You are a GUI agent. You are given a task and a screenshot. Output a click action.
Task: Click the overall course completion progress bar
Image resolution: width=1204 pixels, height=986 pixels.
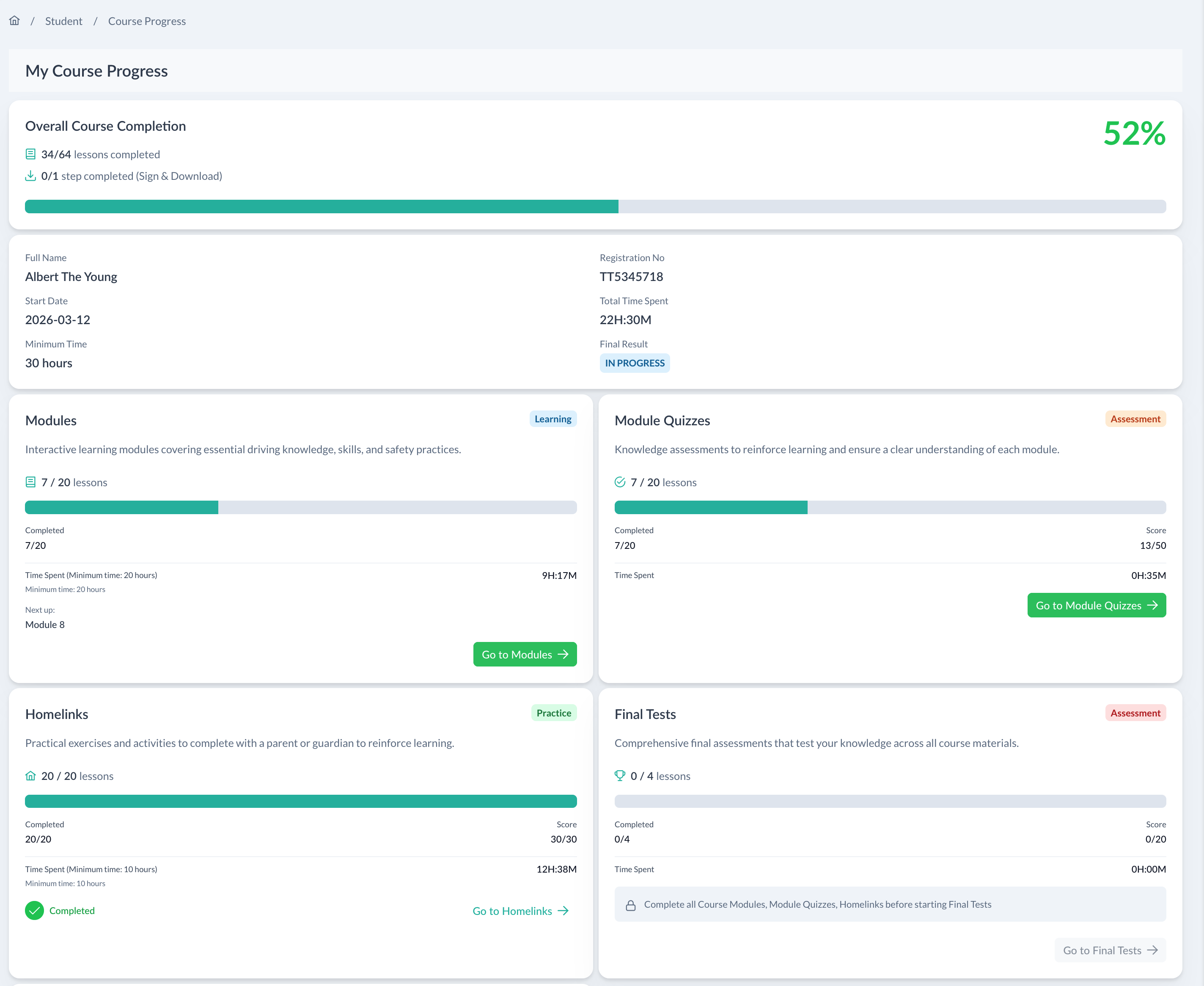595,207
